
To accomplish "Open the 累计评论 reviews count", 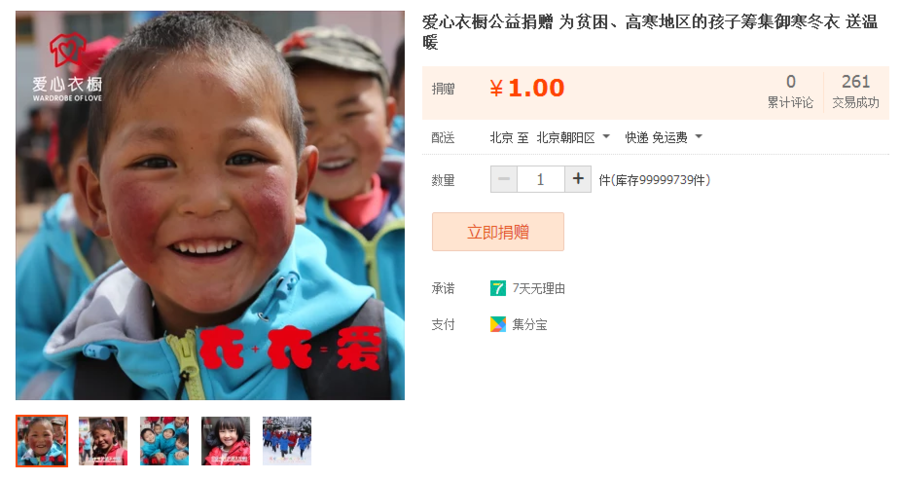I will click(790, 92).
